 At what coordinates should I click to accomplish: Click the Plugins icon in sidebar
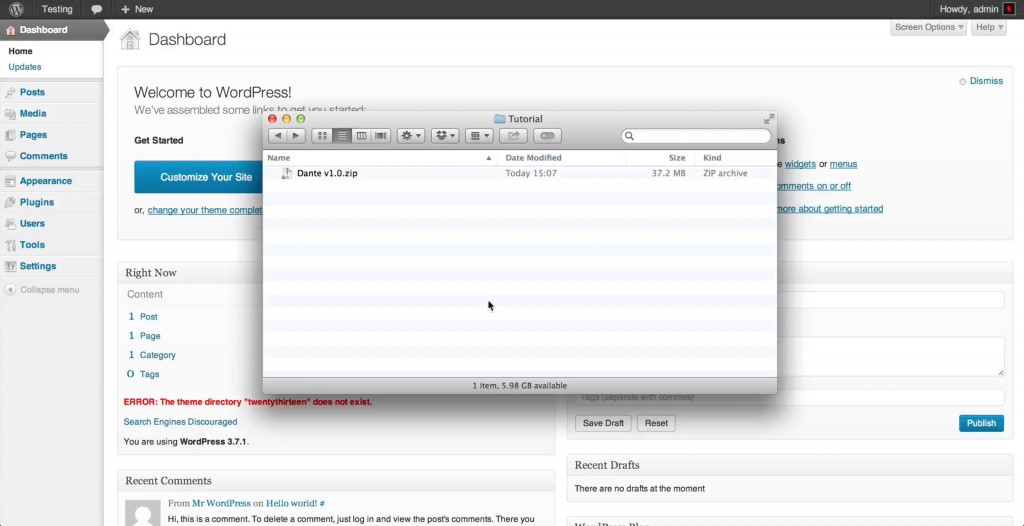click(x=10, y=203)
